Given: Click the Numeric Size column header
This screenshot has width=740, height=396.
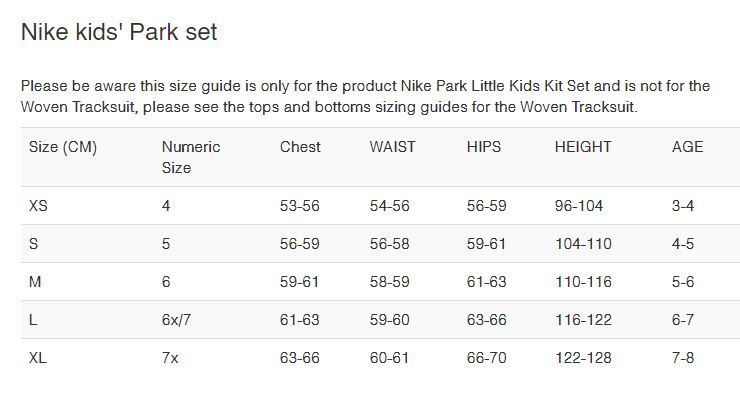Looking at the screenshot, I should point(191,157).
